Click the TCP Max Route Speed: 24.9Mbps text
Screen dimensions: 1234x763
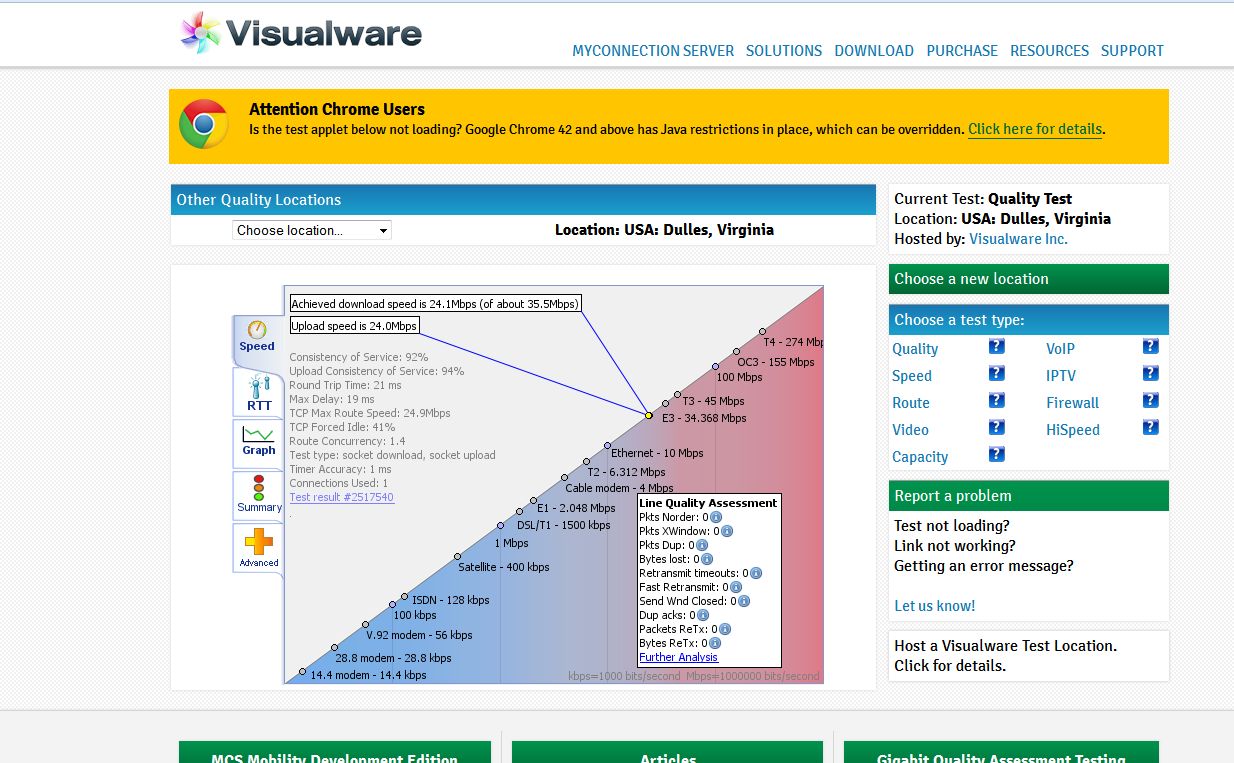click(369, 413)
